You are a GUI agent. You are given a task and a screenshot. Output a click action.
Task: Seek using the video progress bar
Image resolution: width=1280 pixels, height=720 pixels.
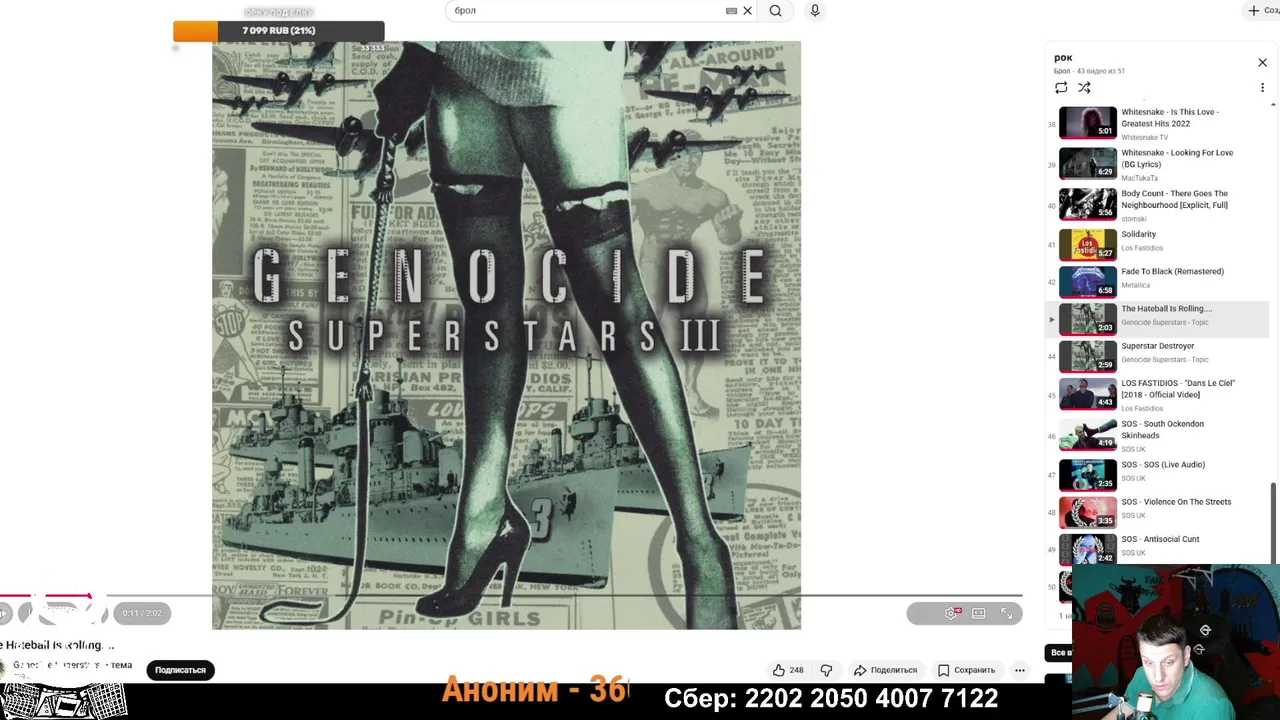511,596
